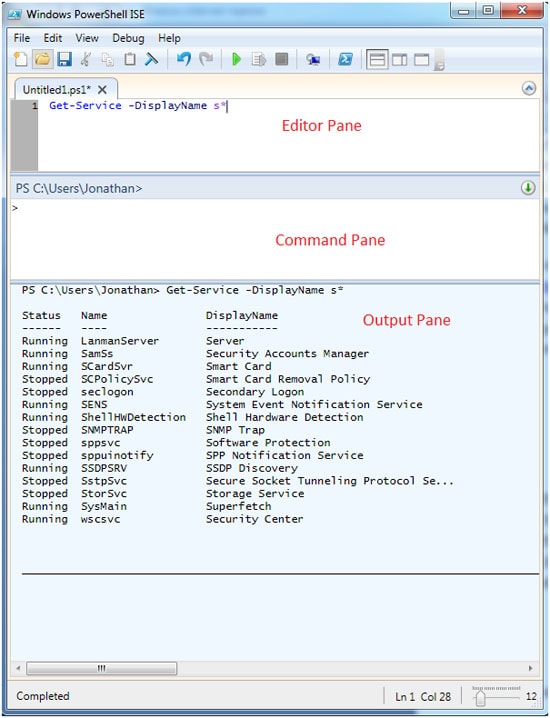Click the SstpSvc service name
This screenshot has height=718, width=550.
pos(104,481)
